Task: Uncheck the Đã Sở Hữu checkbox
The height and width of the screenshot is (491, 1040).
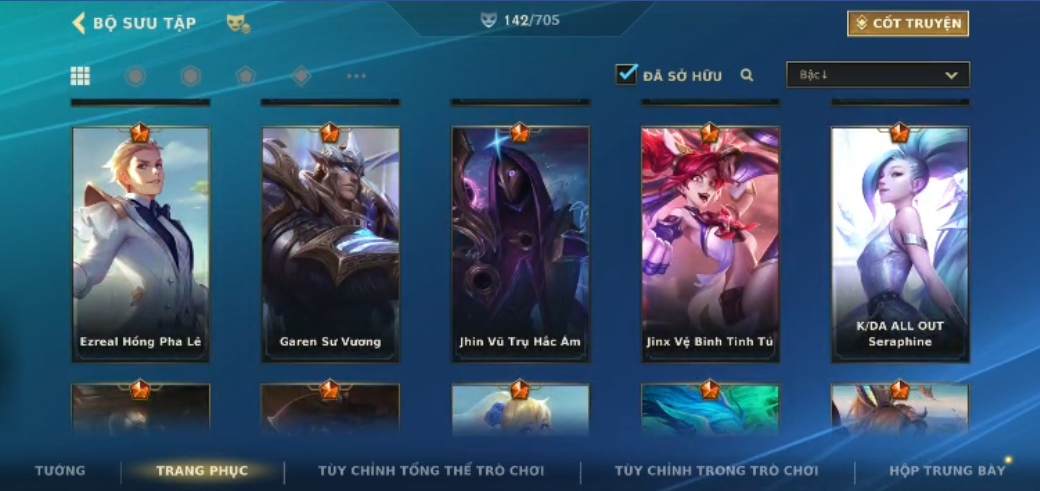Action: (626, 74)
